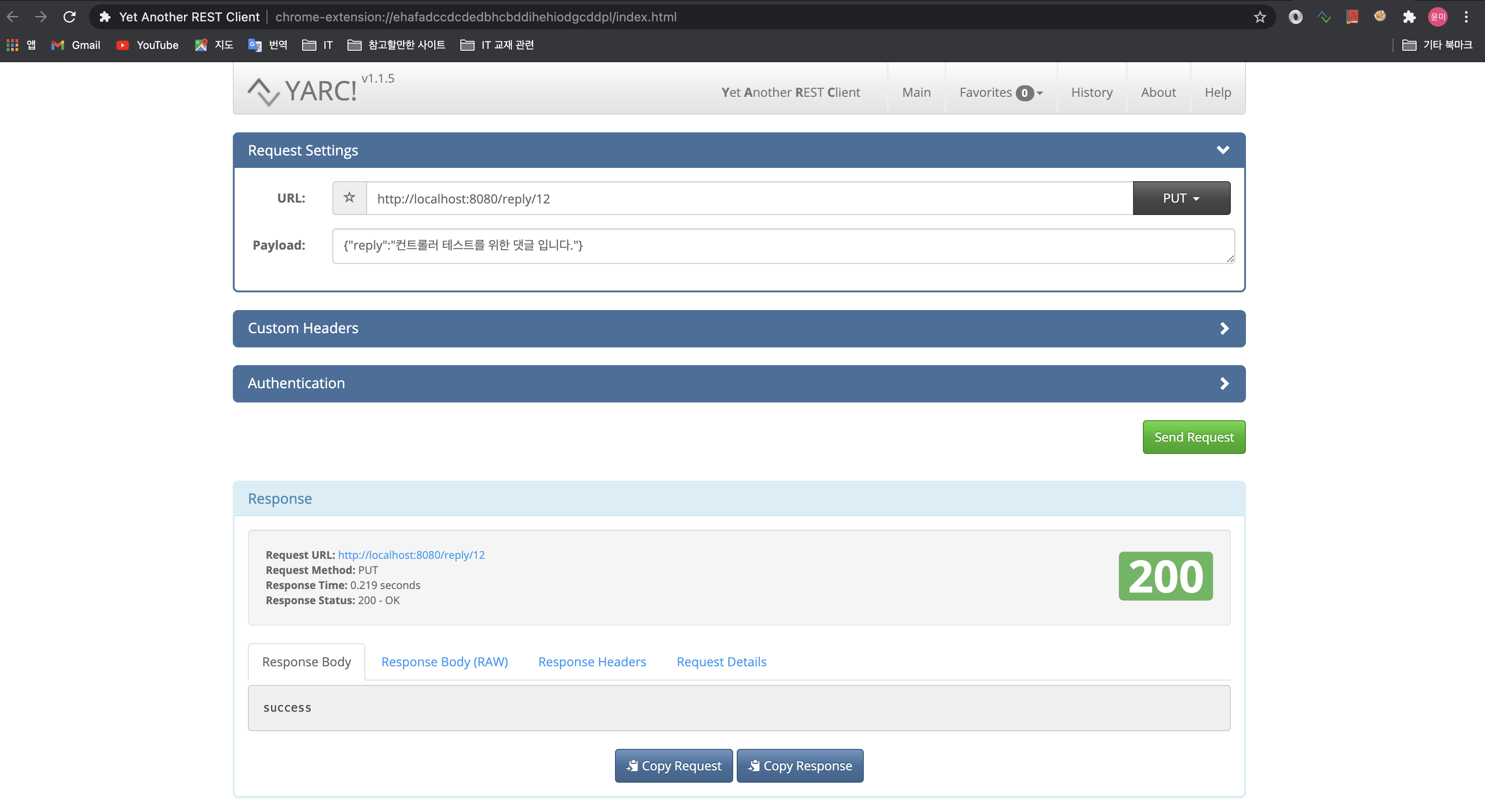Click into the URL input field

(x=750, y=198)
